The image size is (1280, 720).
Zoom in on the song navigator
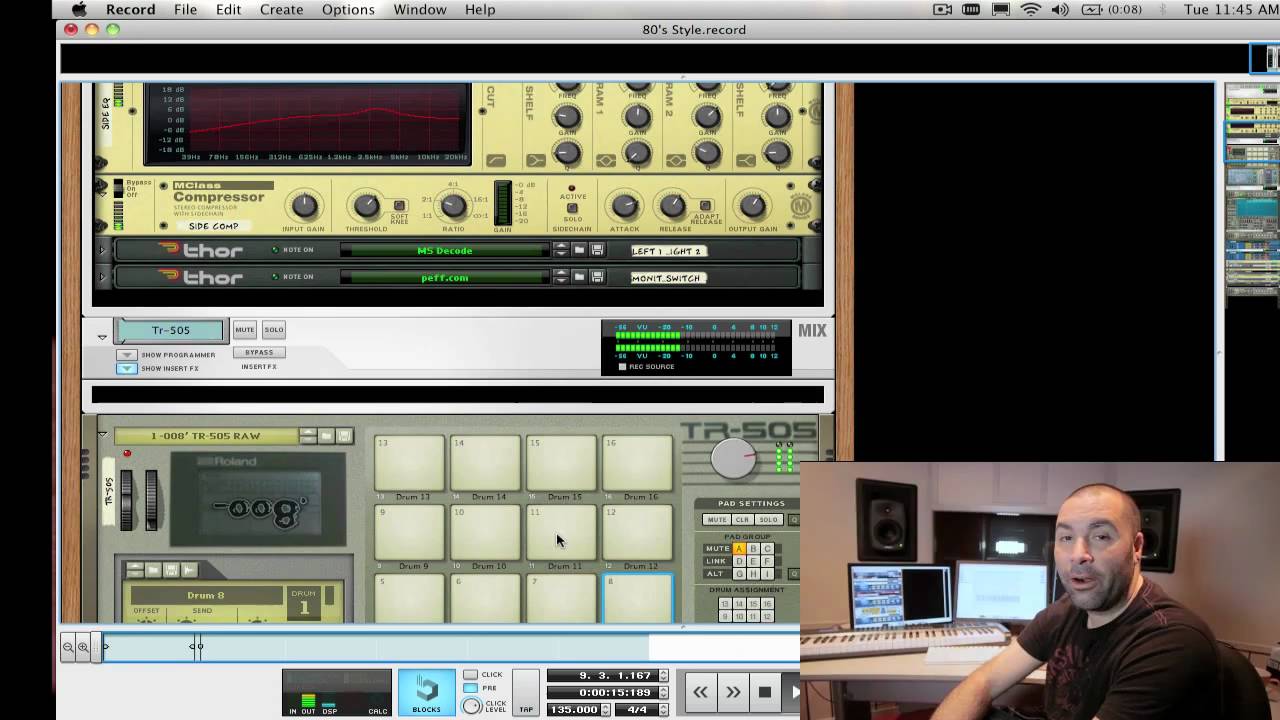[x=83, y=647]
